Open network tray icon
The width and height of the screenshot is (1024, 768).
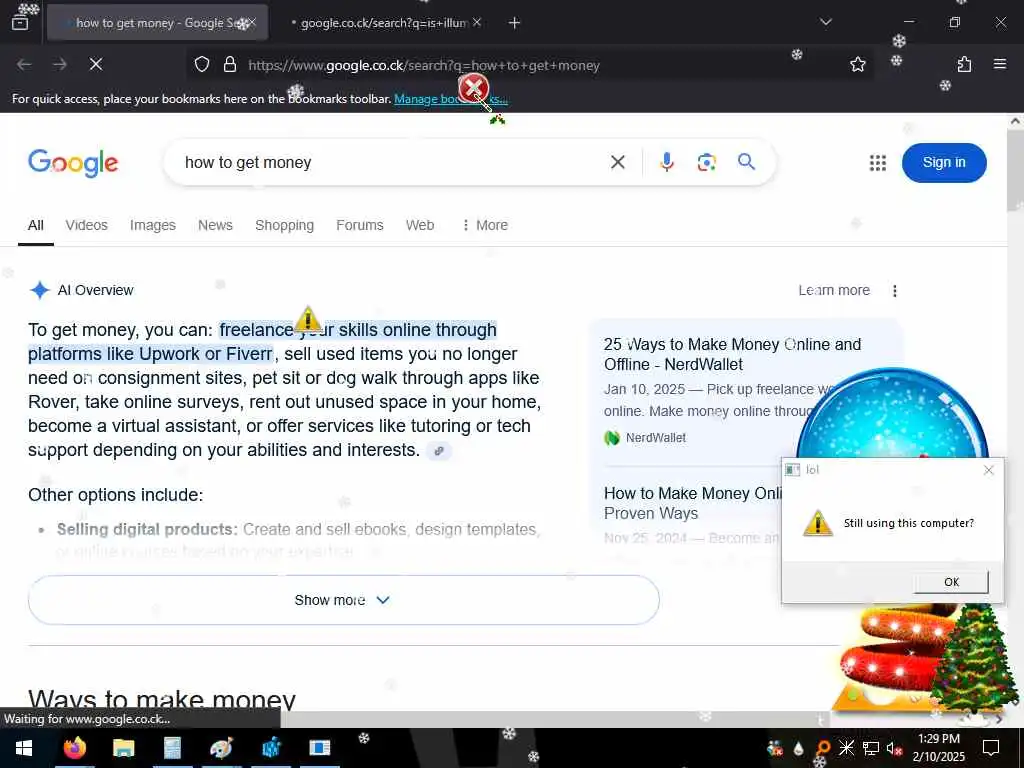click(871, 748)
